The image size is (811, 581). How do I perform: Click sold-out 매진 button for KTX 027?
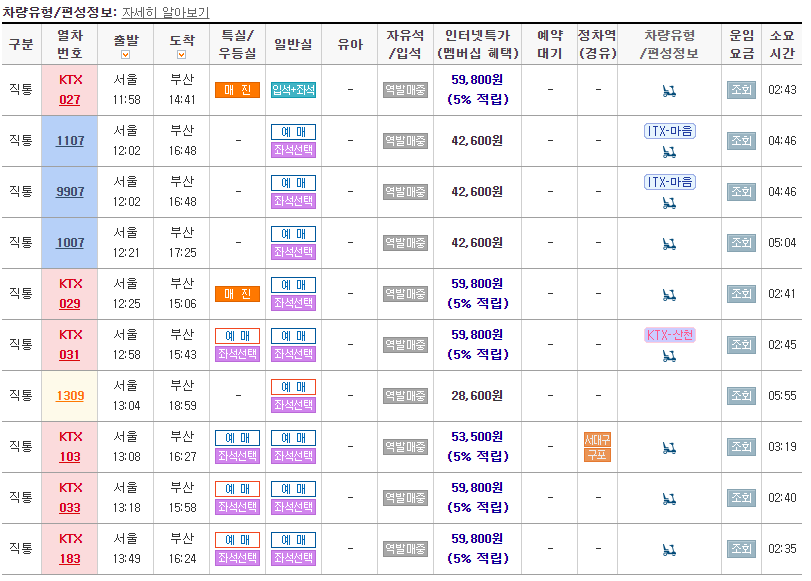(x=237, y=90)
